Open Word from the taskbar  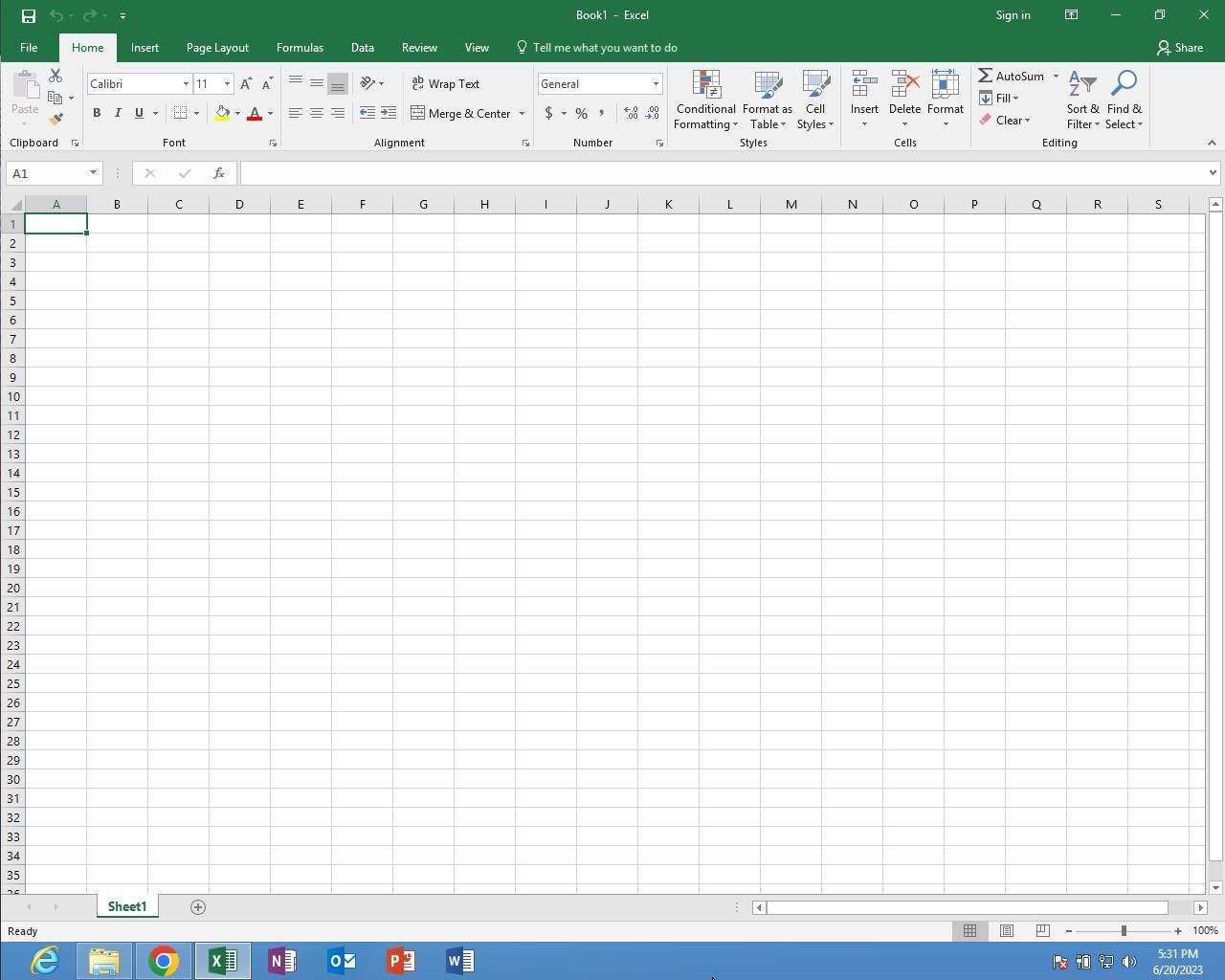(x=459, y=961)
